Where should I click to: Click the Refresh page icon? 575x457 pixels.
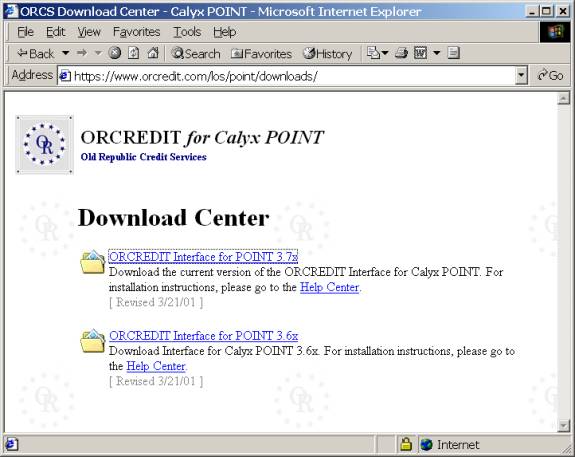[133, 53]
